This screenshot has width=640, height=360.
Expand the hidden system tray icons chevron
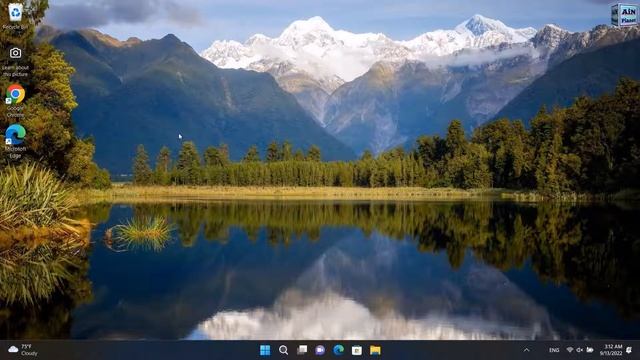pyautogui.click(x=527, y=350)
